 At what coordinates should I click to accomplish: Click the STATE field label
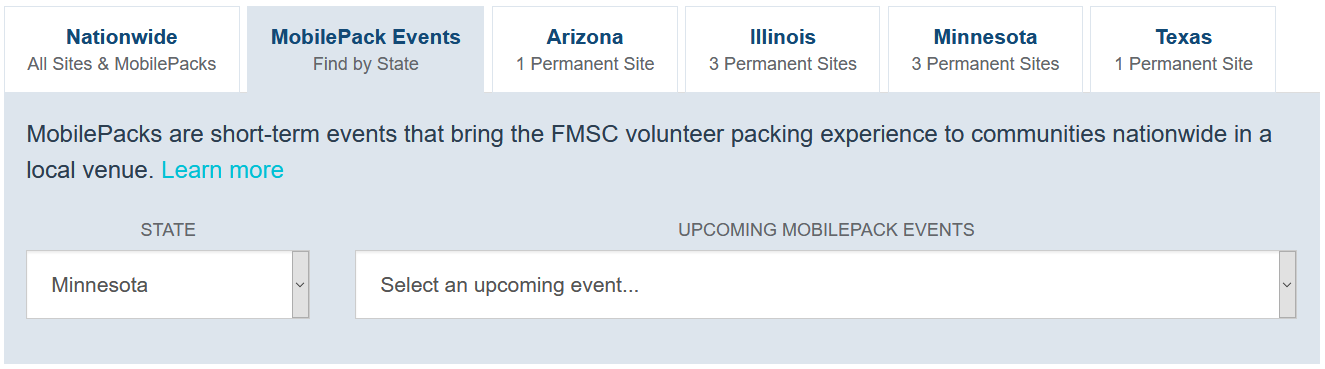tap(168, 230)
